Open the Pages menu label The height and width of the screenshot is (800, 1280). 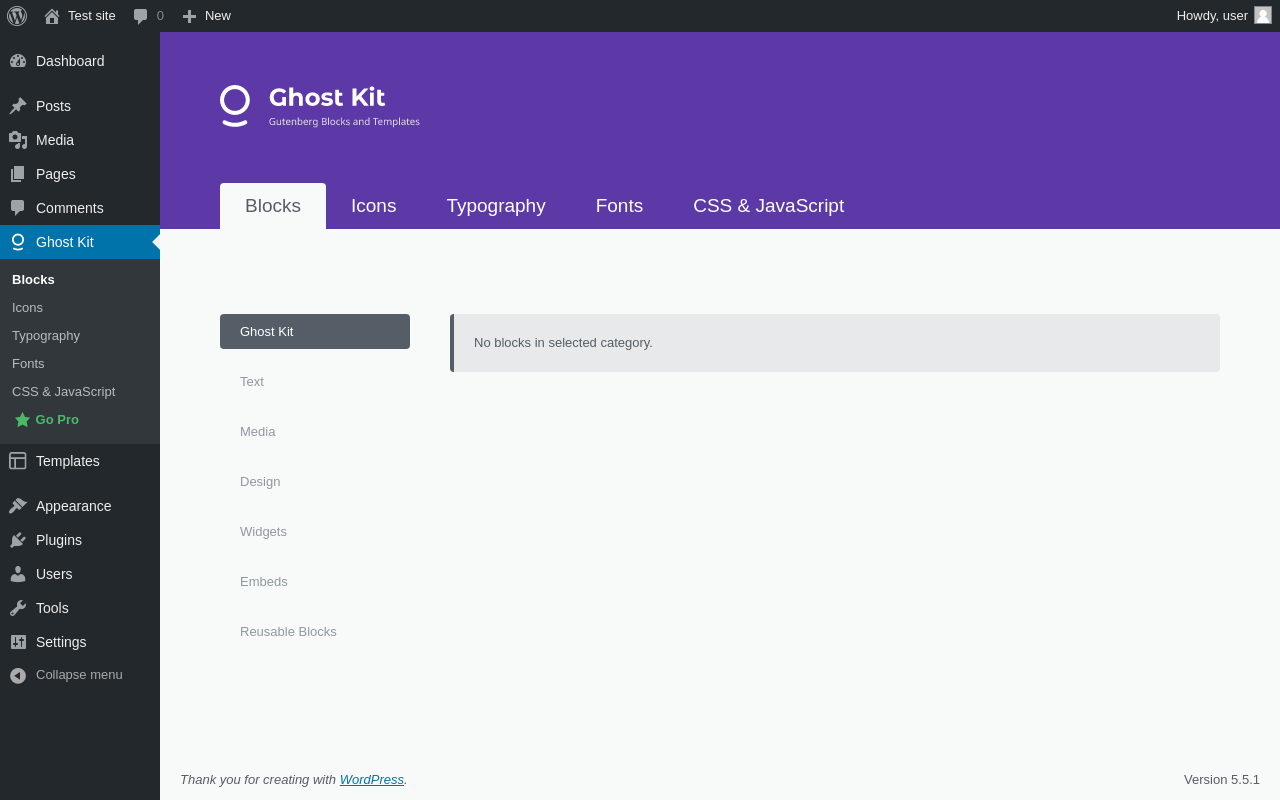pyautogui.click(x=56, y=174)
